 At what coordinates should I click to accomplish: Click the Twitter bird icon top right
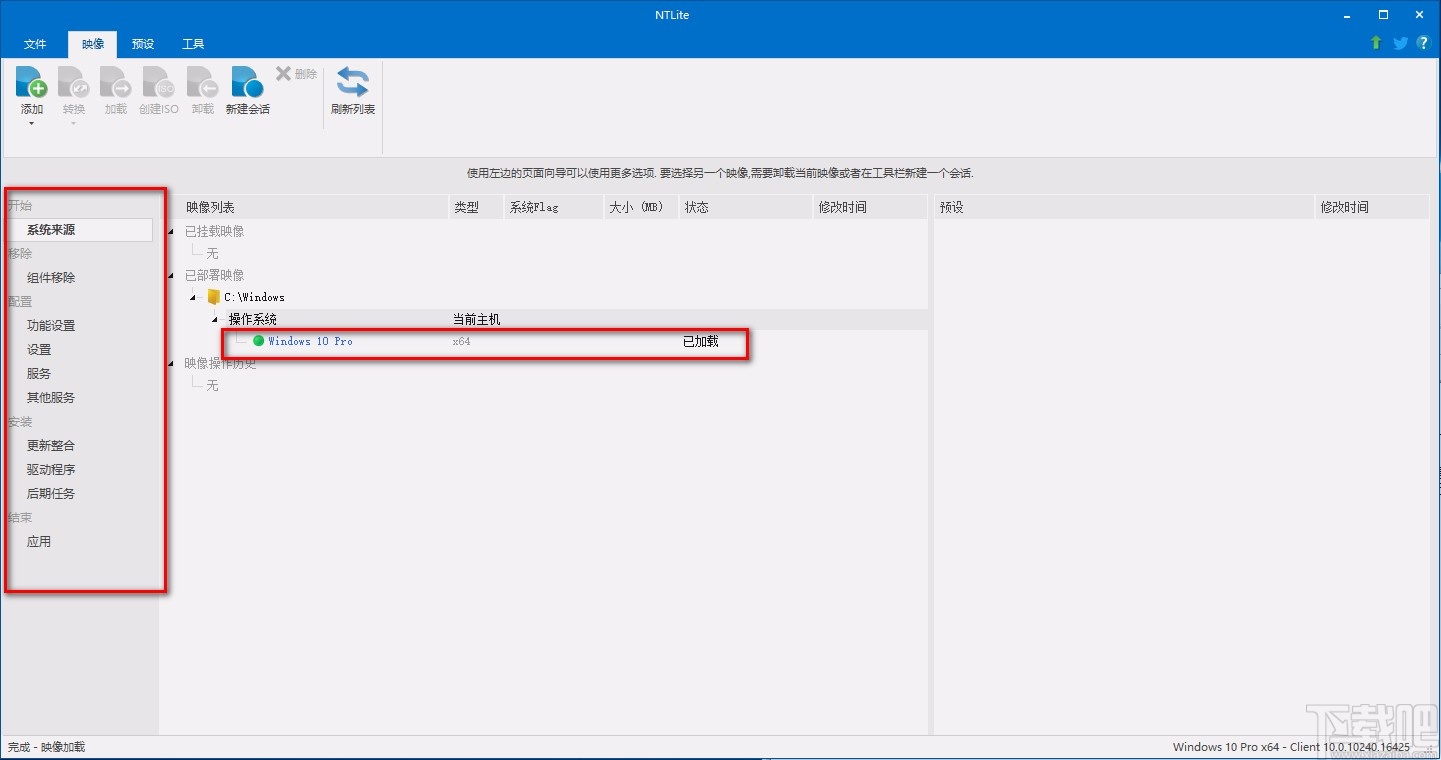pos(1399,43)
